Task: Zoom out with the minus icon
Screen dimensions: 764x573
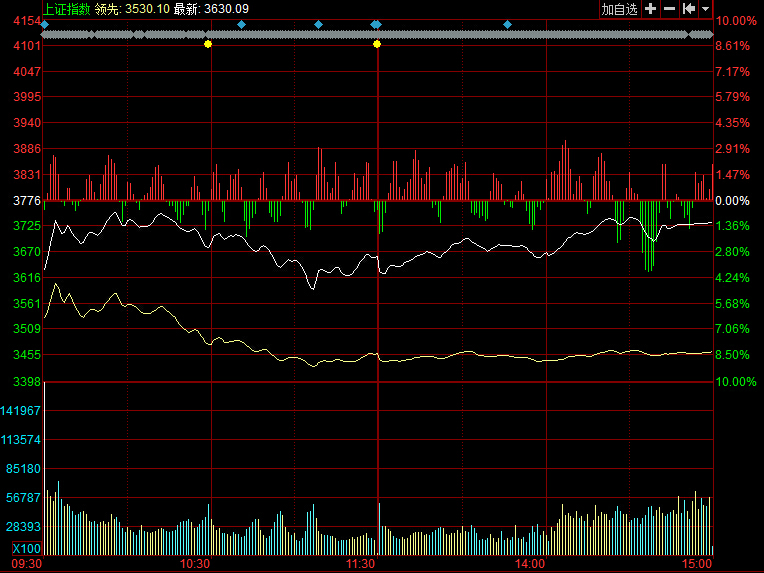Action: pos(669,9)
